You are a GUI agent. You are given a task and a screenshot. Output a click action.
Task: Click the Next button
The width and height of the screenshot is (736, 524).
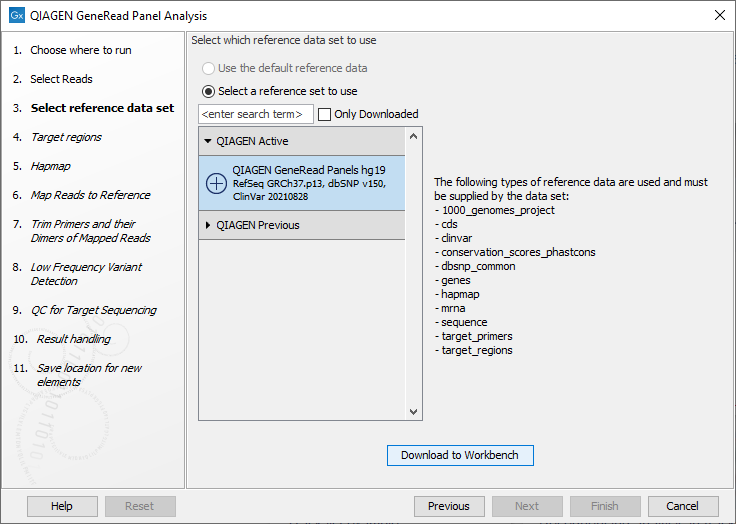click(x=527, y=506)
